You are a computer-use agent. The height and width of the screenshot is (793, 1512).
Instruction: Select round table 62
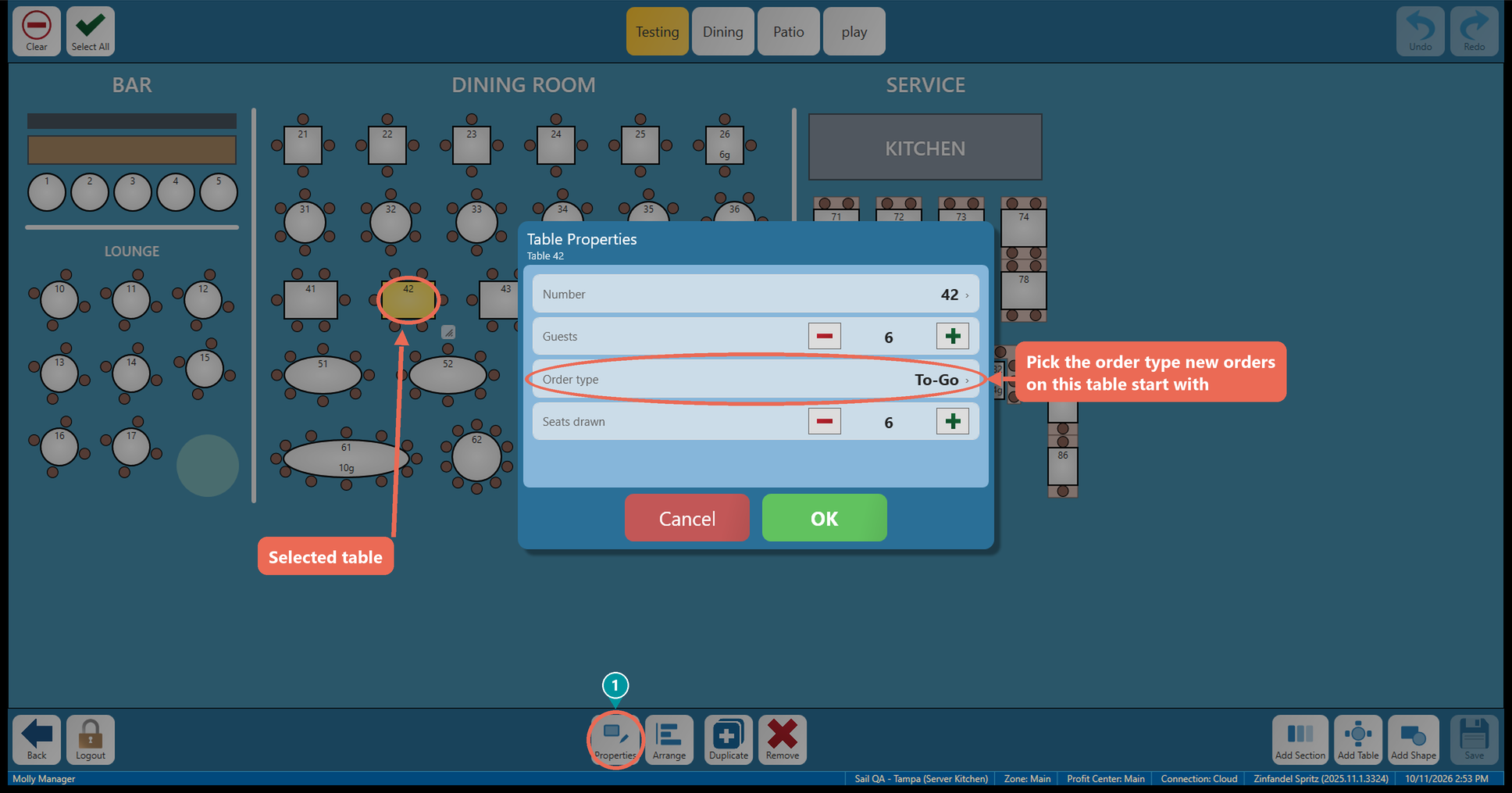click(x=476, y=457)
